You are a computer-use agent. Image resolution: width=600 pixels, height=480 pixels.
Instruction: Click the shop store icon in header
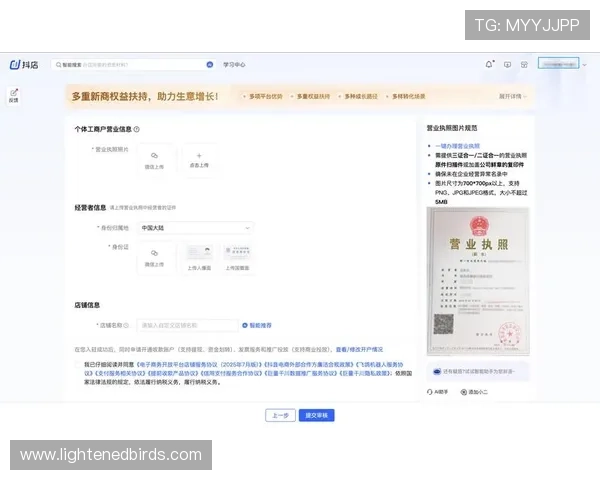[x=524, y=65]
